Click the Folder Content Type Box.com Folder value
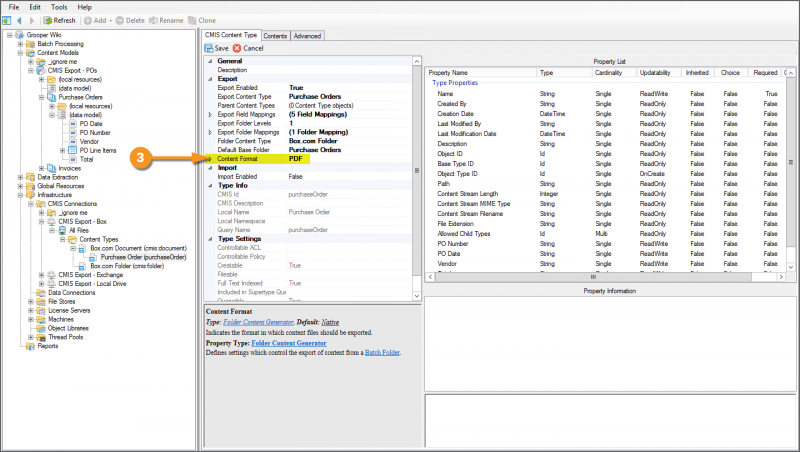 coord(313,141)
